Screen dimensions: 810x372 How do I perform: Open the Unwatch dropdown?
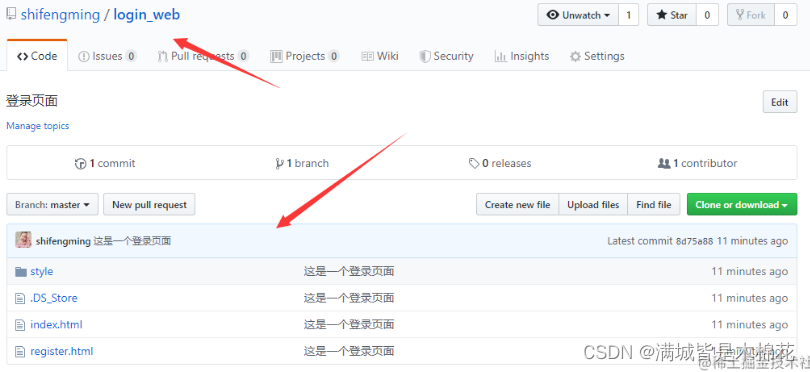[578, 15]
